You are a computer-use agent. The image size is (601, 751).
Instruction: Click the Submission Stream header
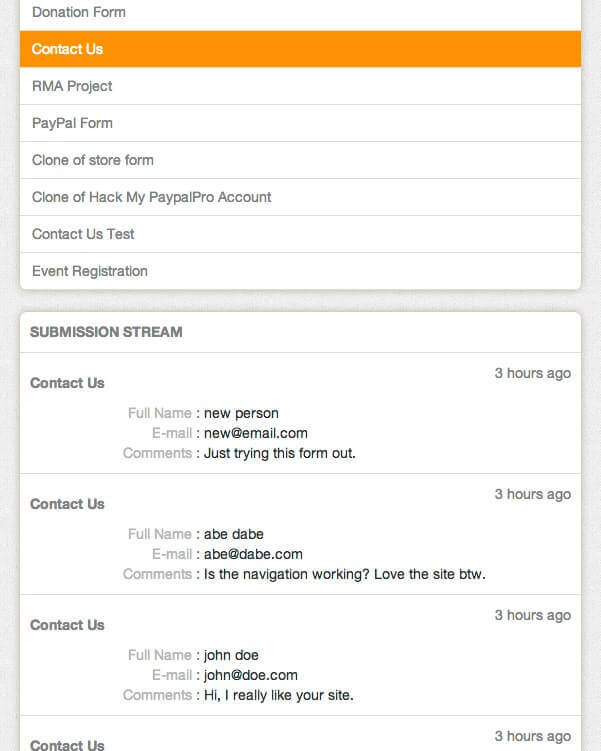click(x=106, y=332)
